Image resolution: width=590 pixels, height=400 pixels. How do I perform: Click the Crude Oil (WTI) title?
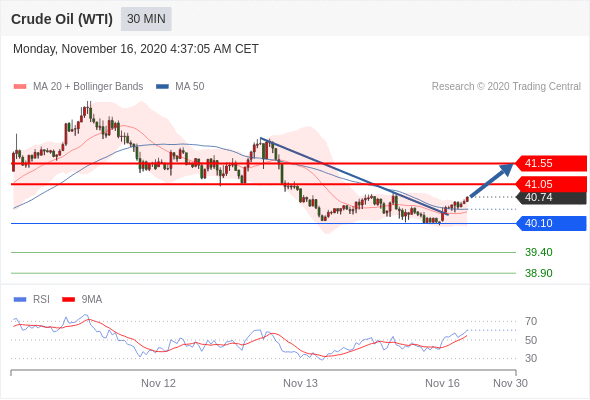62,19
